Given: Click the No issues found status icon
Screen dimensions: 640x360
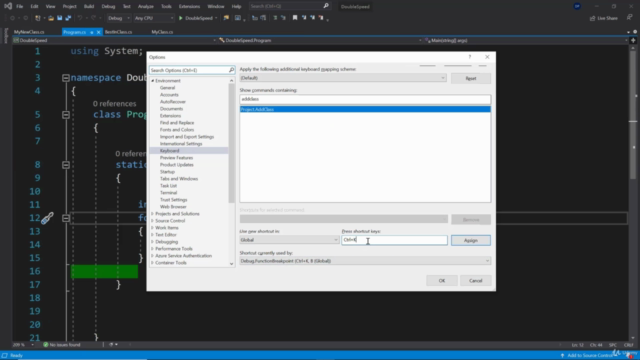Looking at the screenshot, I should tap(46, 345).
